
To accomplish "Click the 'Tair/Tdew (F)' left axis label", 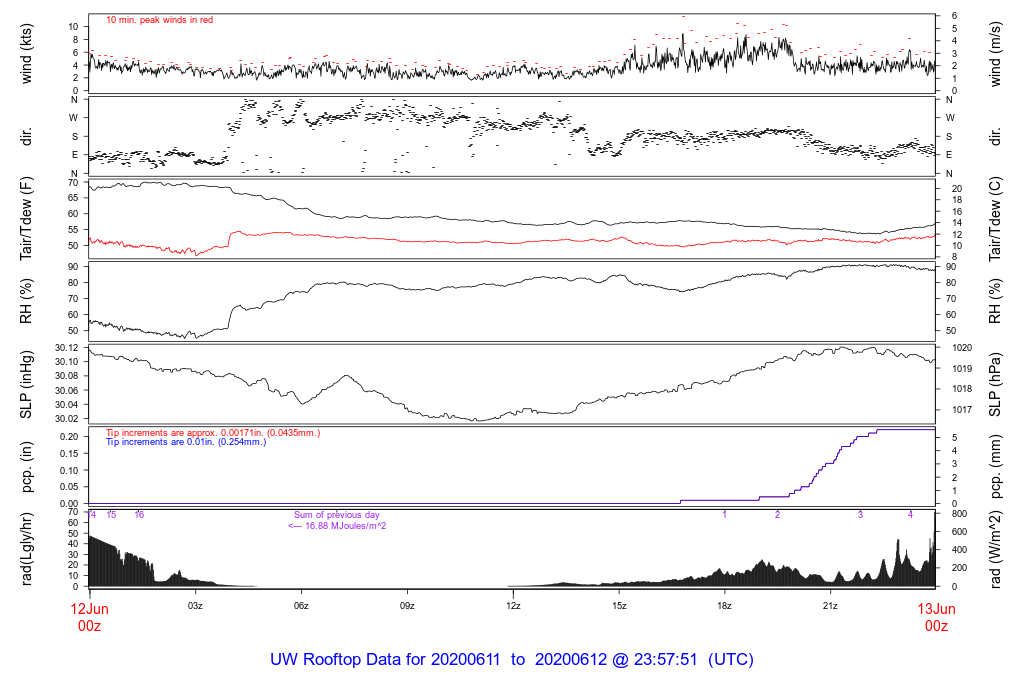I will coord(26,219).
